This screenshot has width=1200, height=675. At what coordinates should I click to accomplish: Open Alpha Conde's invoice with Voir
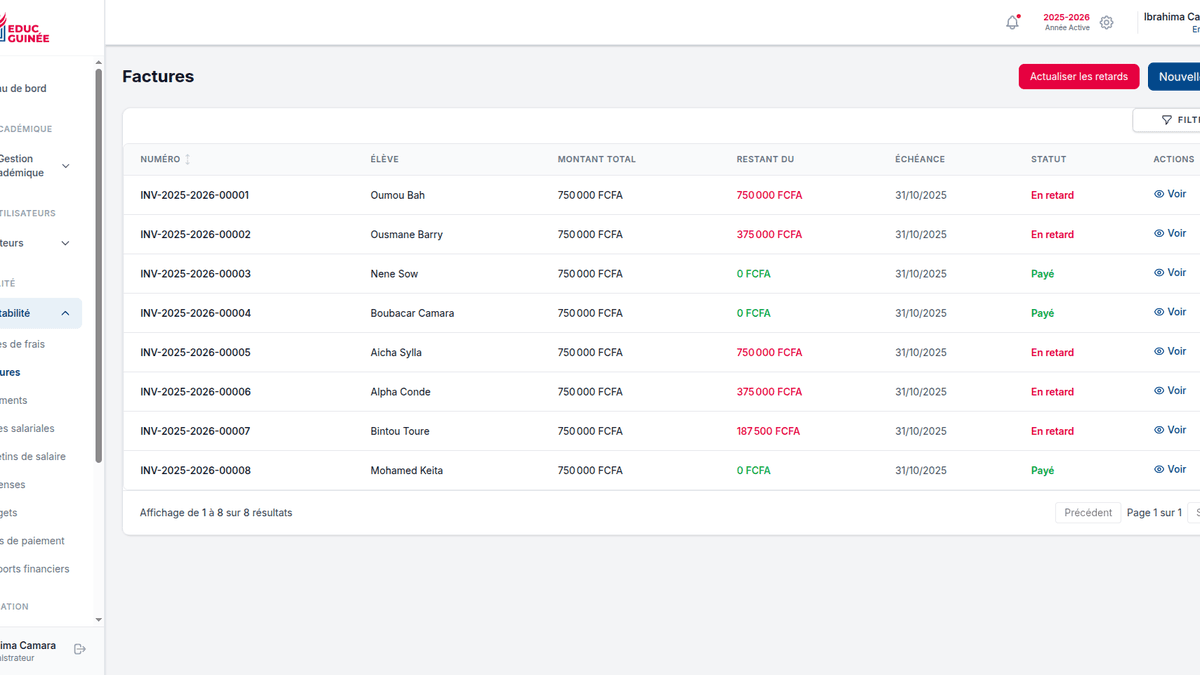(1170, 391)
